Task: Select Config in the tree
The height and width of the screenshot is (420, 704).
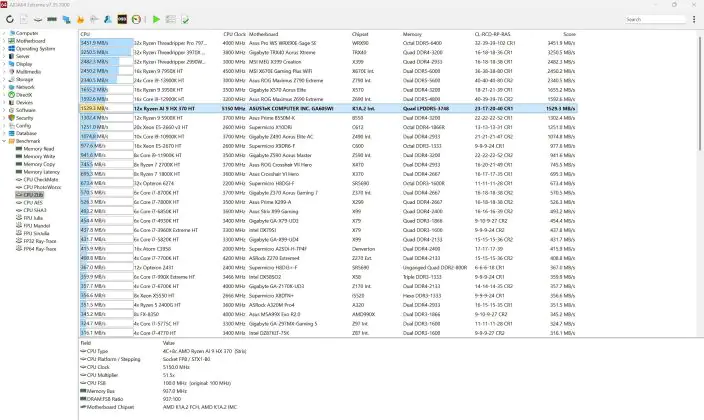Action: [23, 126]
